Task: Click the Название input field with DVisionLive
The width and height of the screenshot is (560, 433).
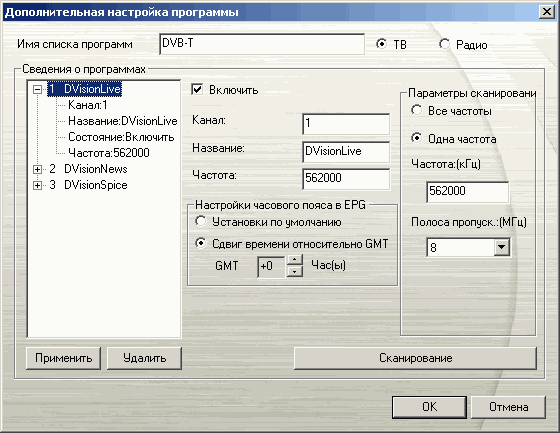Action: [x=346, y=152]
